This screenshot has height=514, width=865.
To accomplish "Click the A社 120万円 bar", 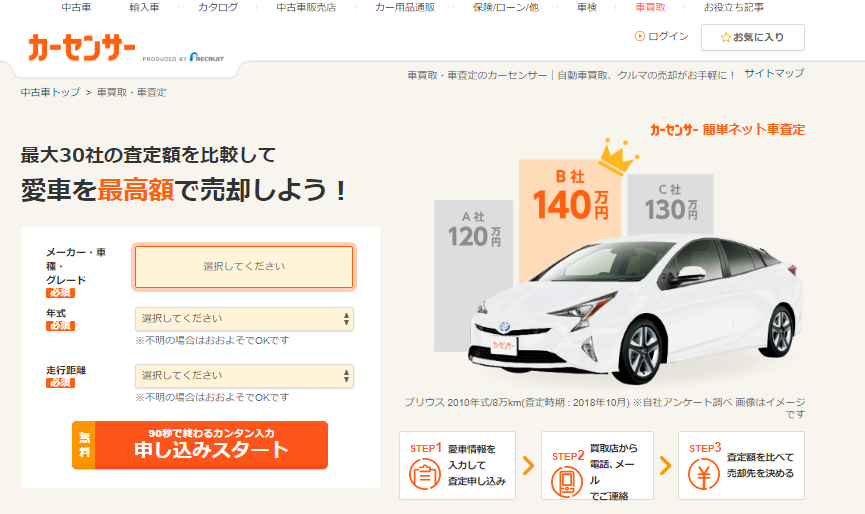I will click(x=473, y=276).
